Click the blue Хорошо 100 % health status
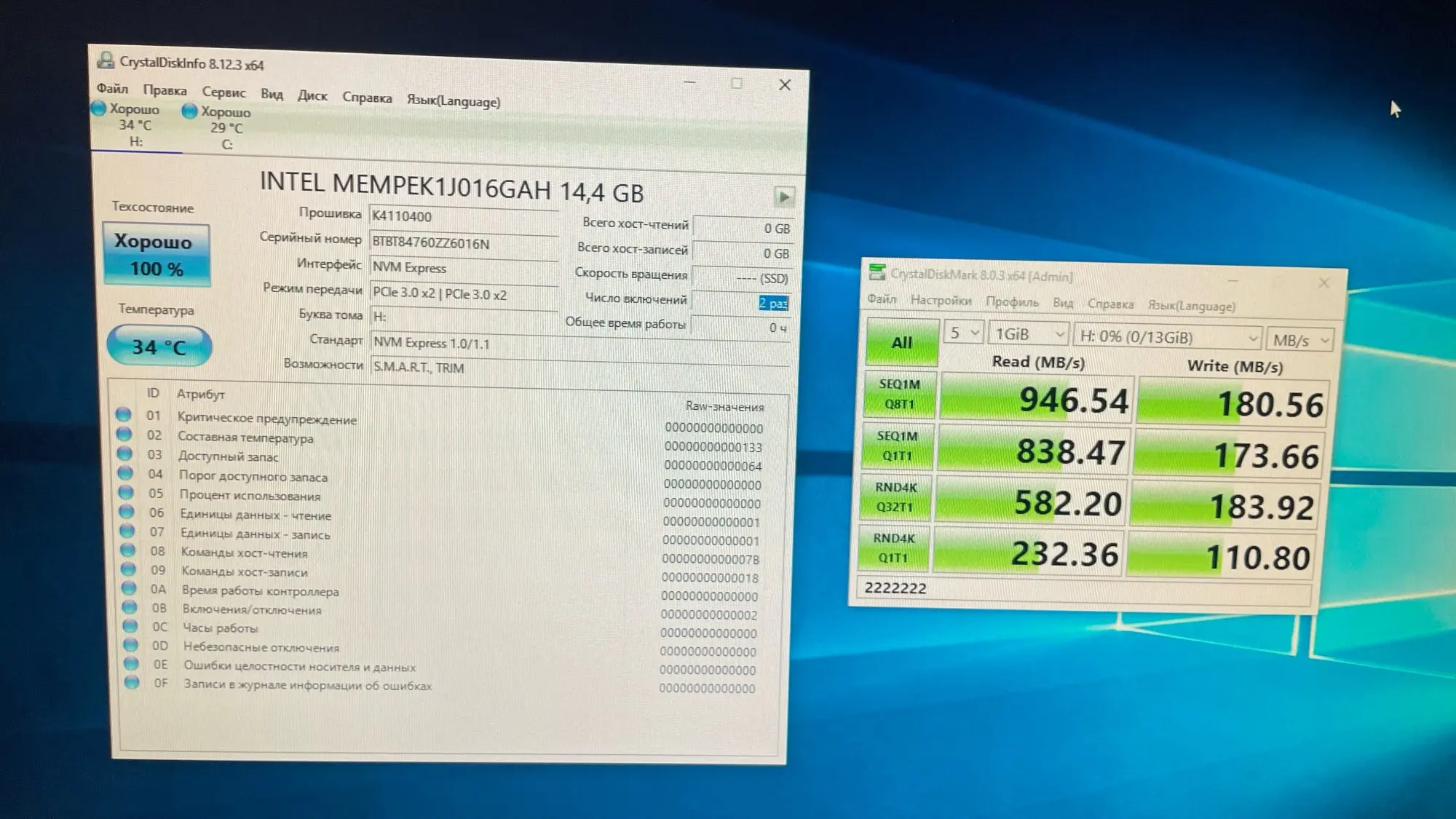1456x819 pixels. point(157,255)
